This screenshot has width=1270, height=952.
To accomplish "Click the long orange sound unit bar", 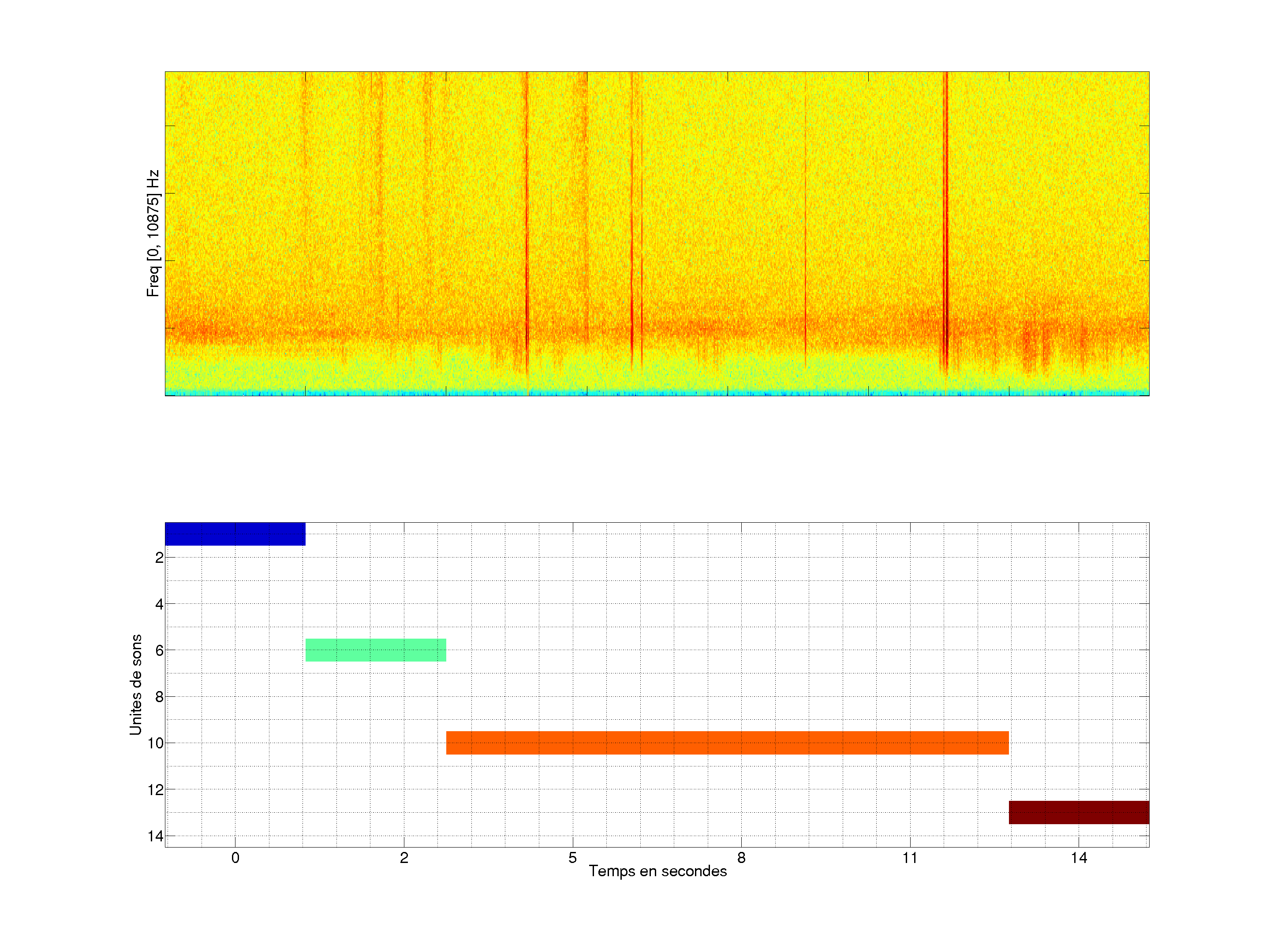I will [x=727, y=743].
